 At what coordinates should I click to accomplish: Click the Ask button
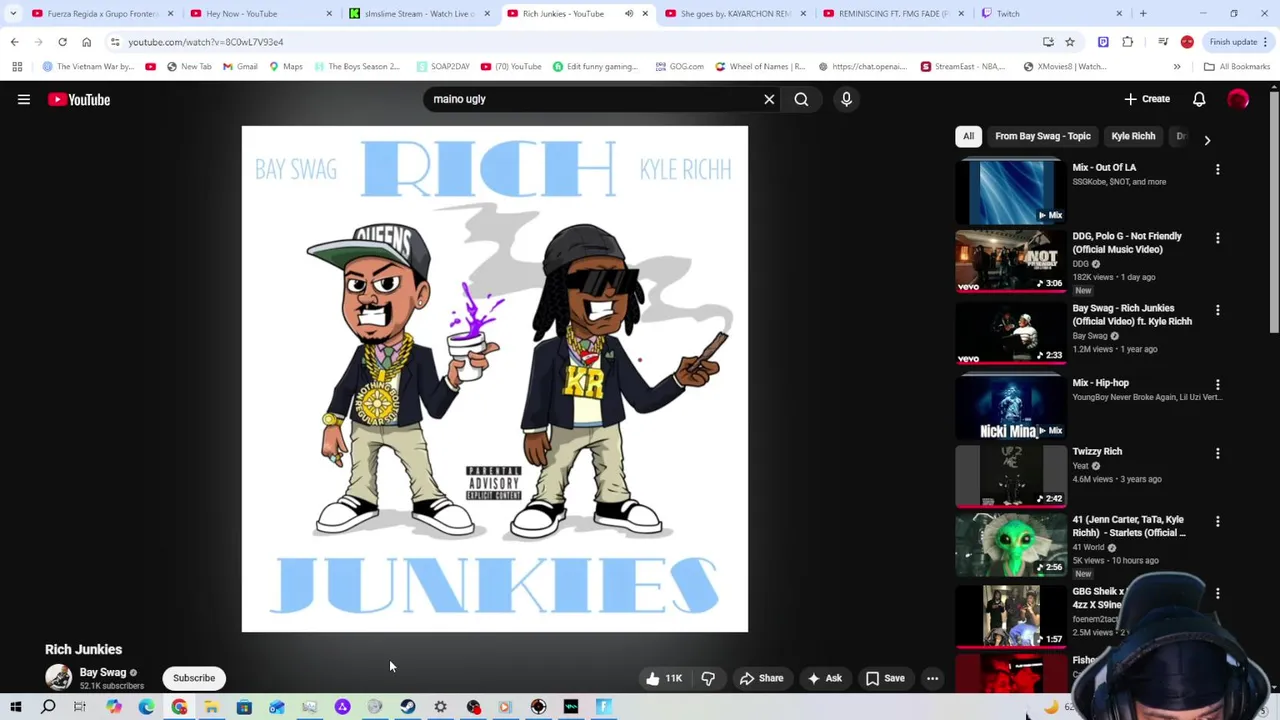(825, 678)
